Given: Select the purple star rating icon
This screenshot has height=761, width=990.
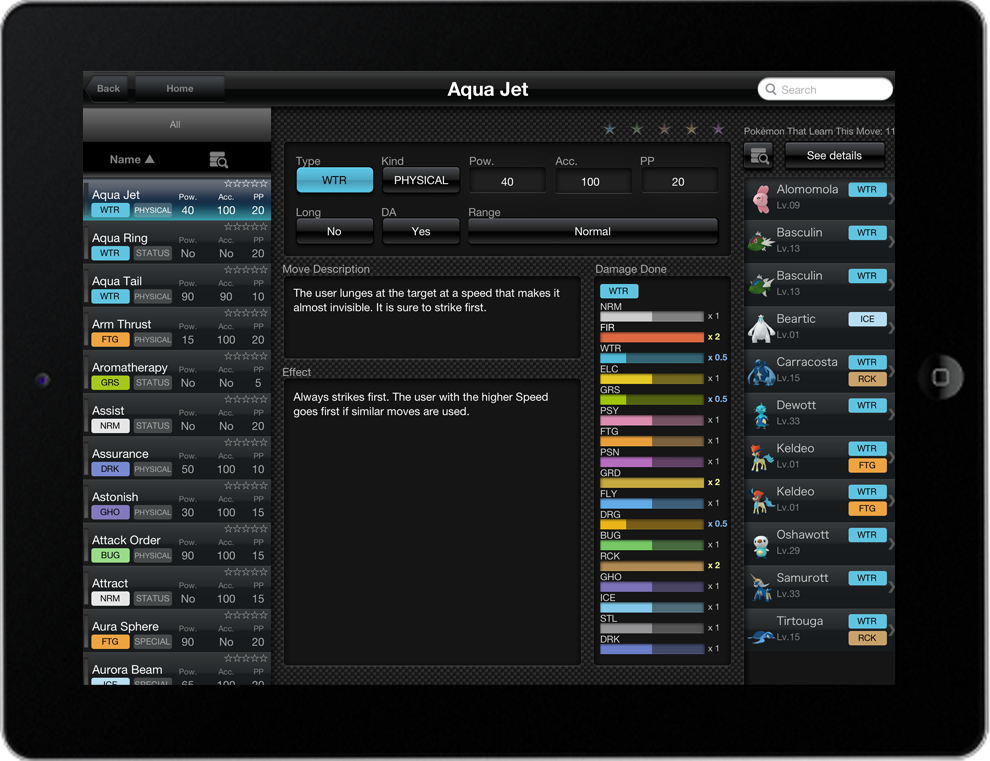Looking at the screenshot, I should coord(719,129).
